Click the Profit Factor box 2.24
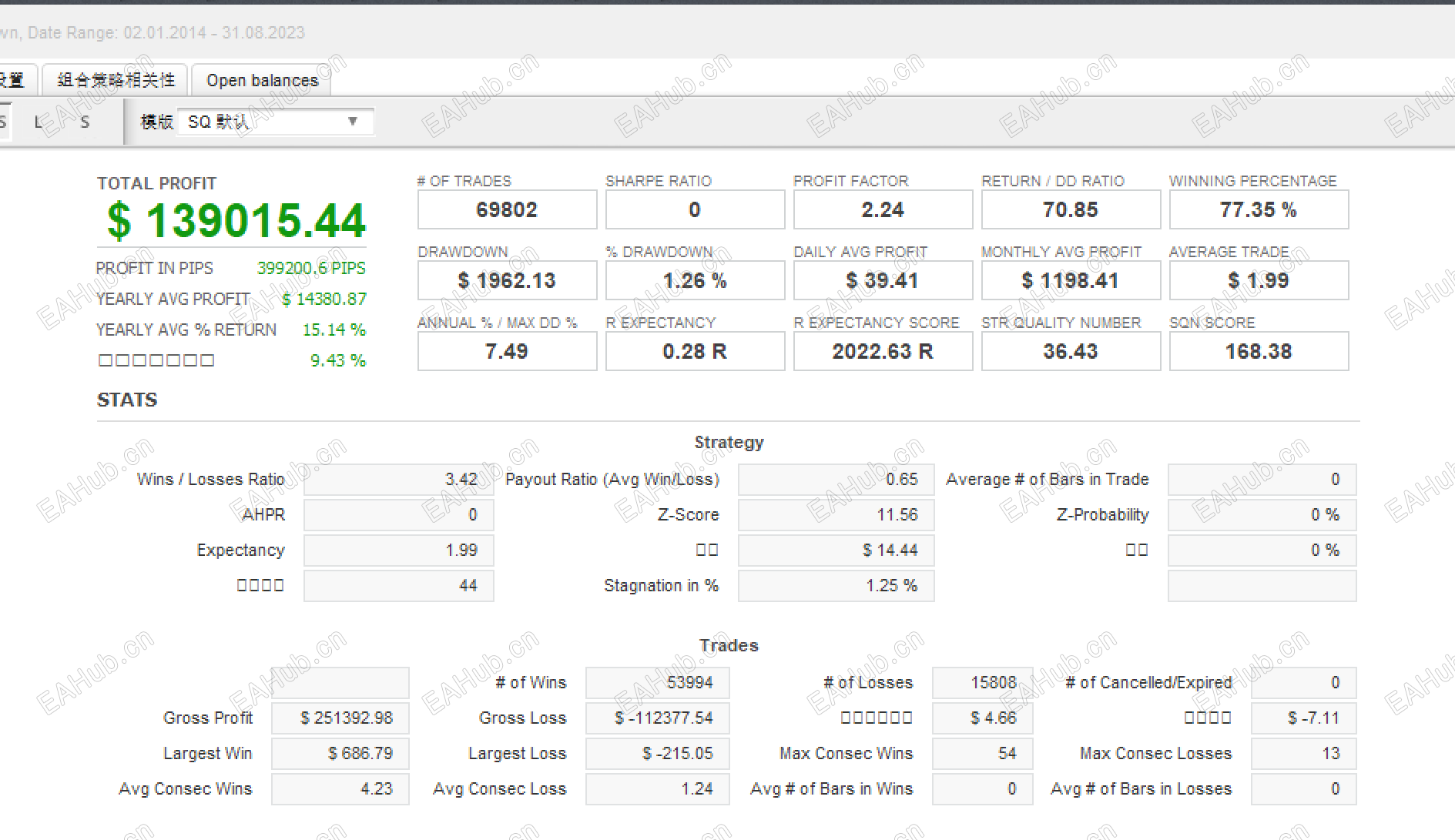1455x840 pixels. [883, 209]
